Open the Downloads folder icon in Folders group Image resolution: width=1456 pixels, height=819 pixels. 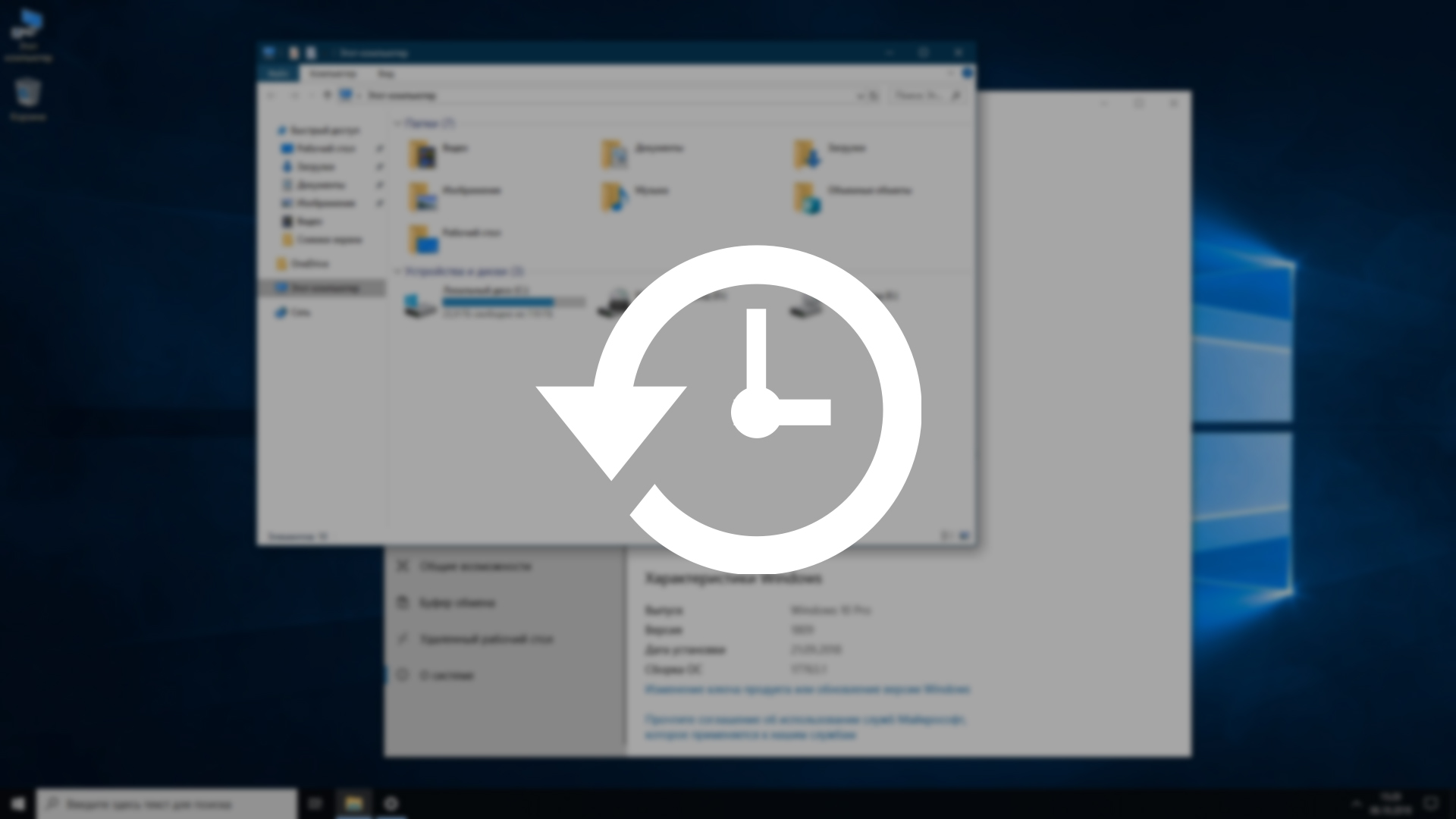pos(808,155)
